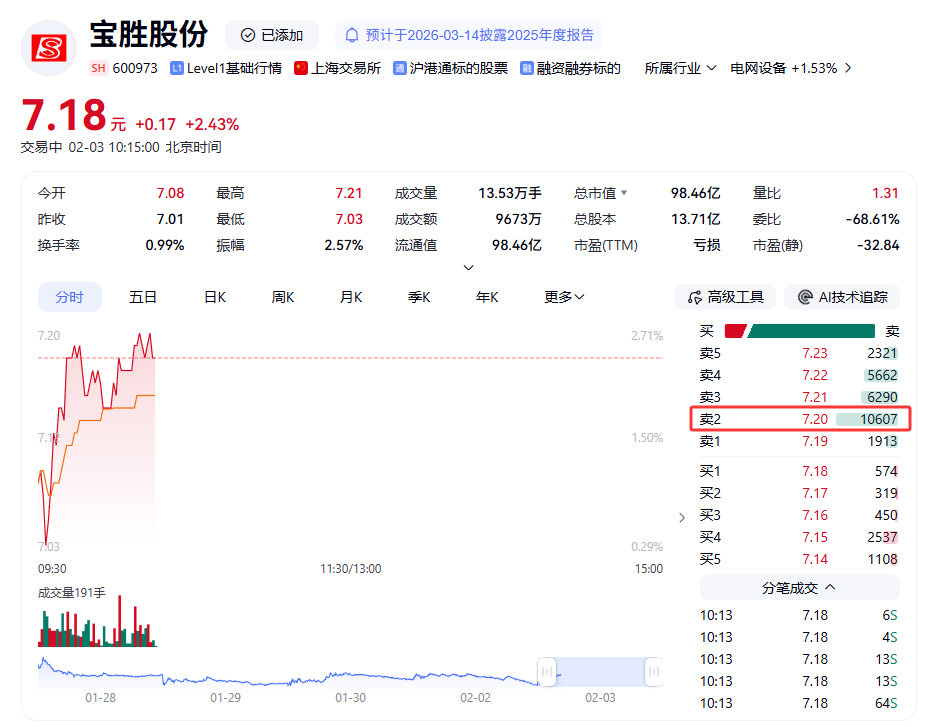The width and height of the screenshot is (927, 727).
Task: Click the buy/sell ratio bar
Action: pos(799,331)
